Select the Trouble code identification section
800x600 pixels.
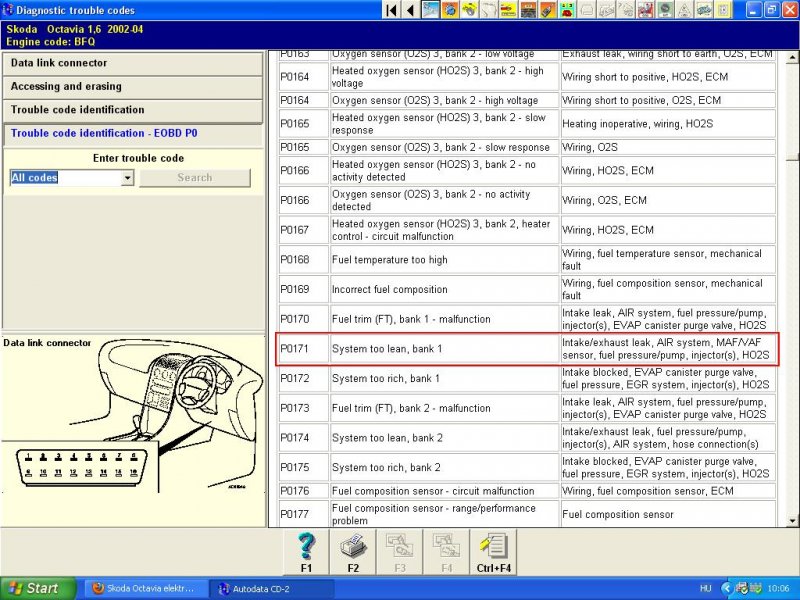[x=133, y=110]
